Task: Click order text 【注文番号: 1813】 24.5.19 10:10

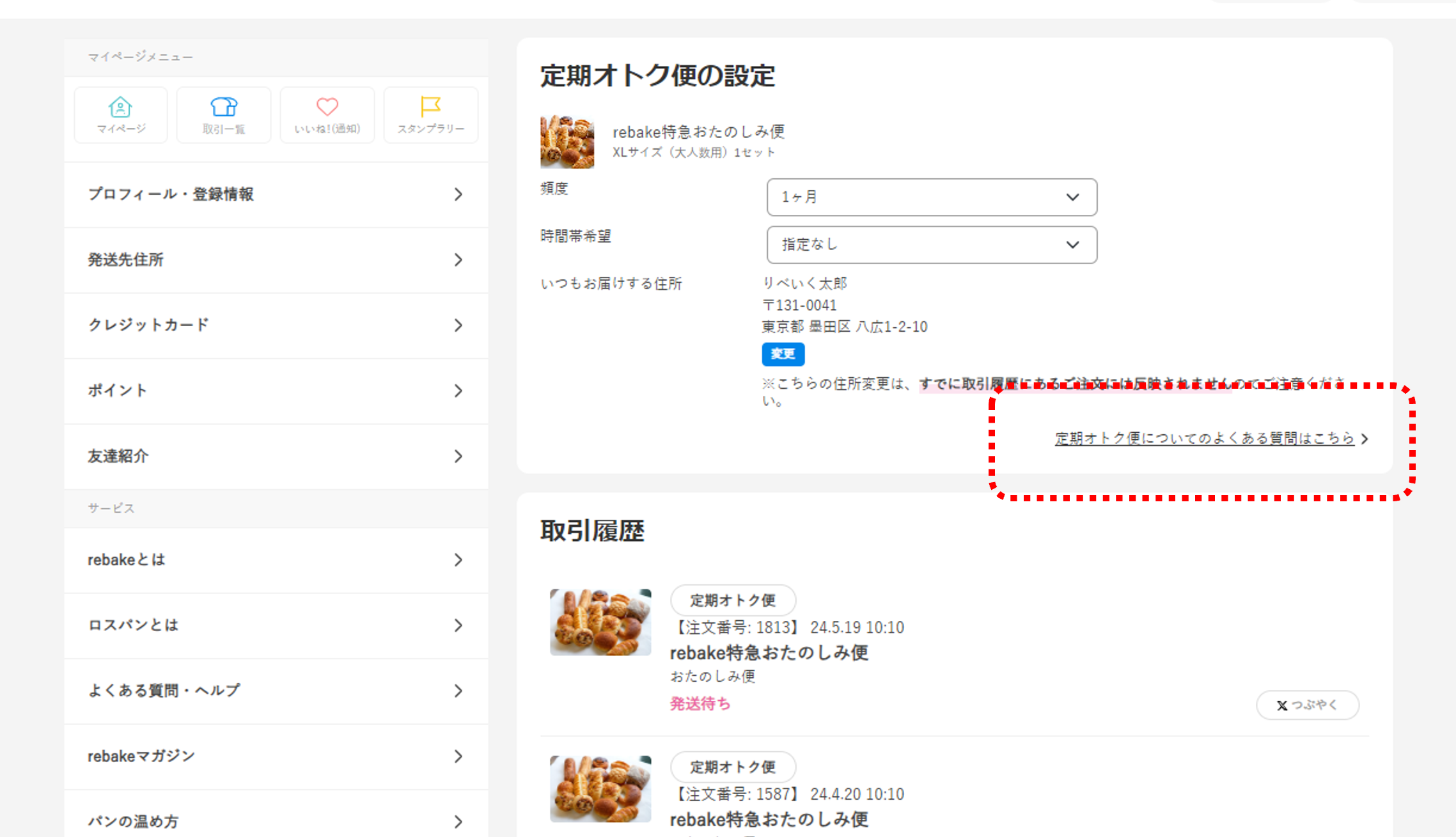Action: (x=787, y=627)
